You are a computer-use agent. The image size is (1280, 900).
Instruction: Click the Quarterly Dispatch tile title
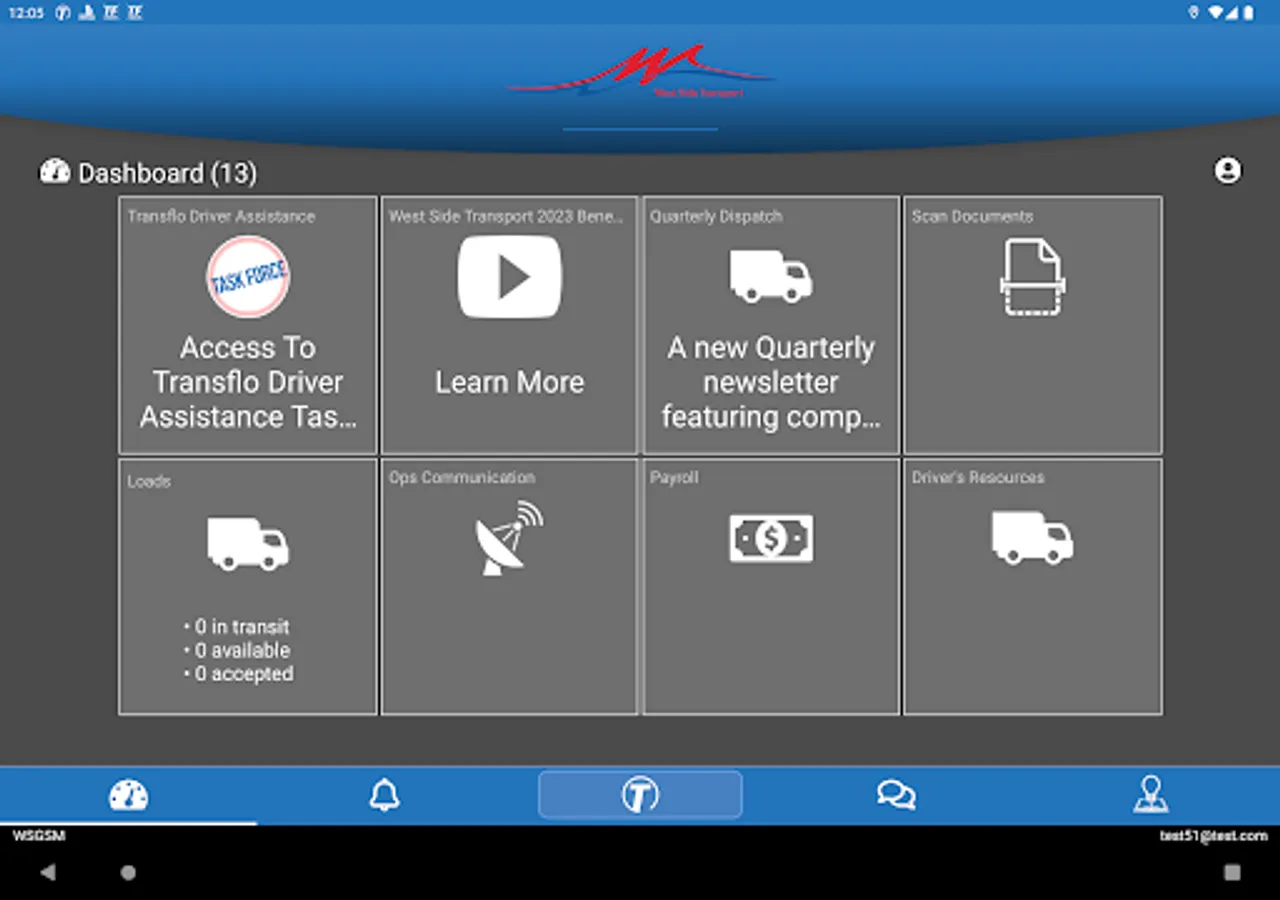716,216
